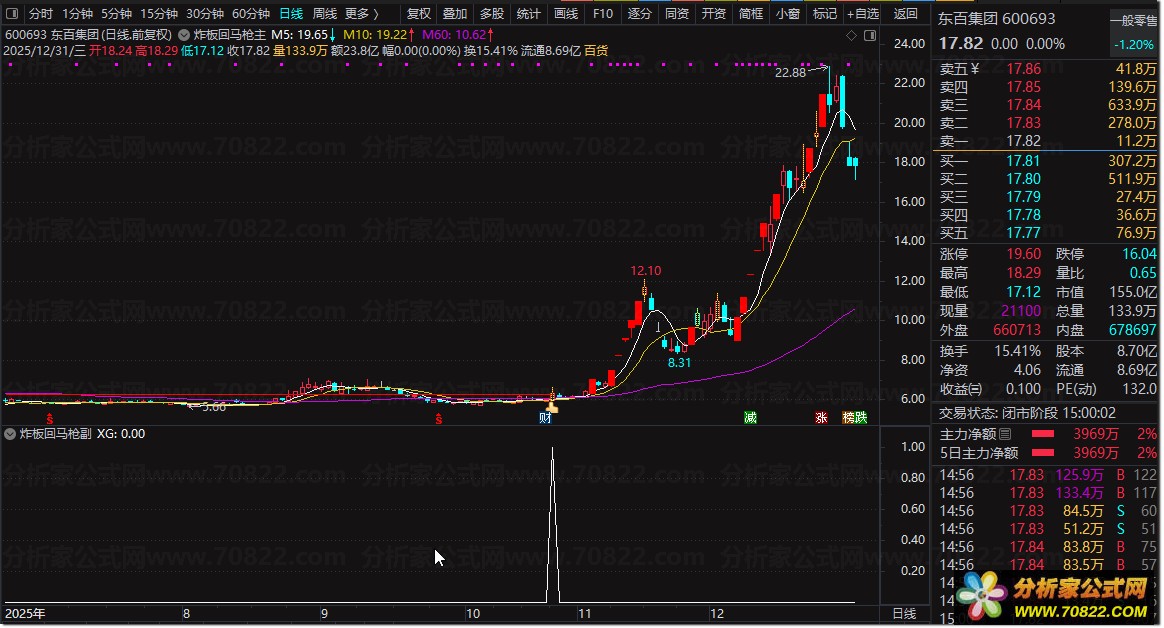Select the 15分钟 period
Image resolution: width=1164 pixels, height=628 pixels.
pos(159,13)
